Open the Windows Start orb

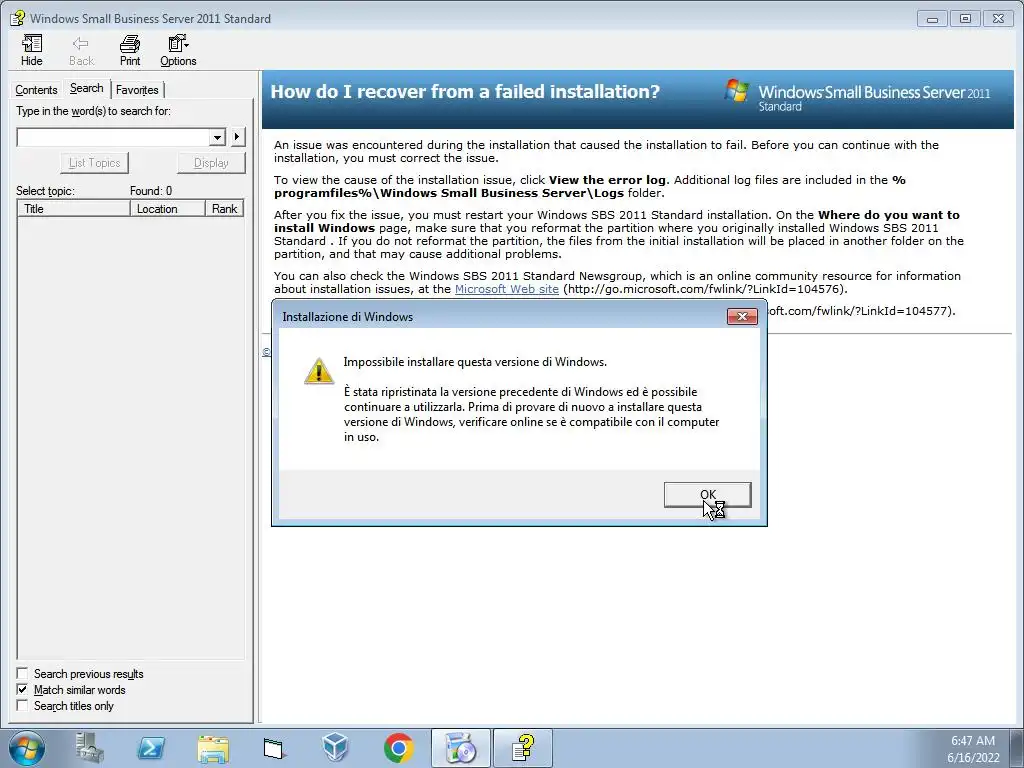point(27,748)
